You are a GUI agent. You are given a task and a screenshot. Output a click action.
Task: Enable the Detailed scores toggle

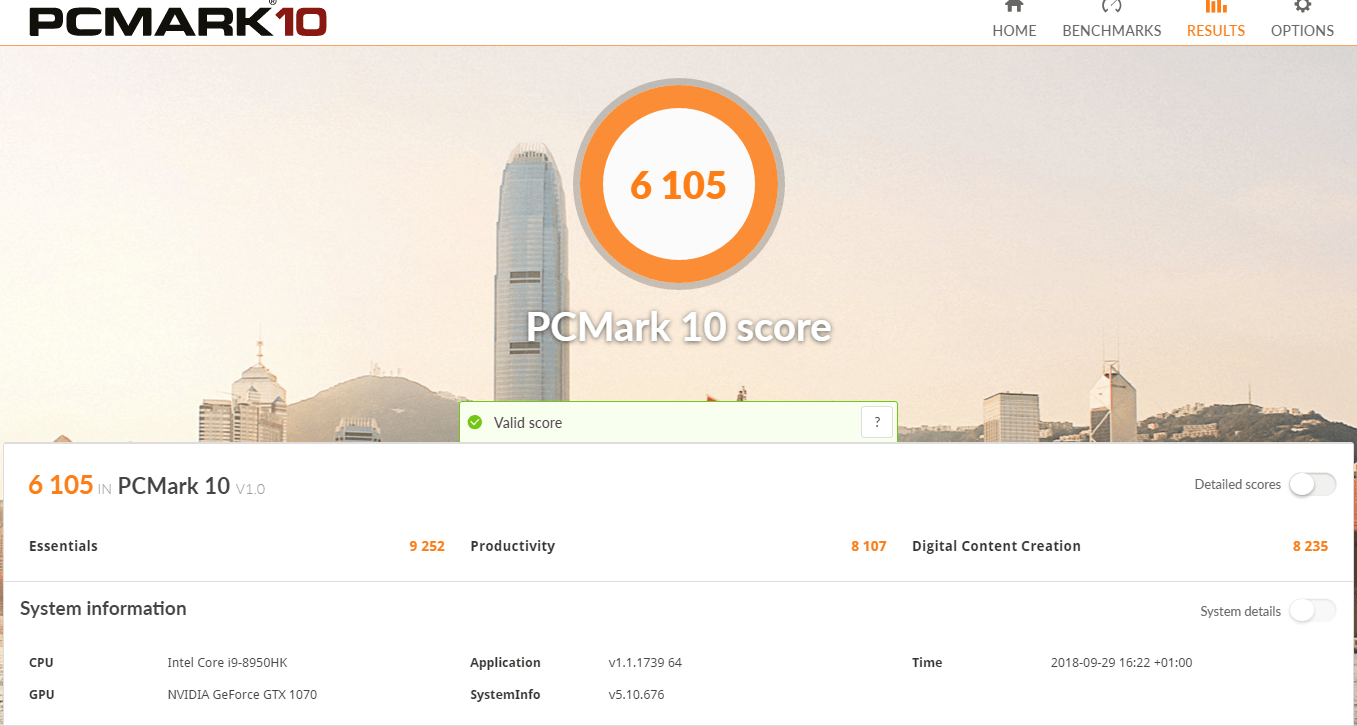pos(1311,485)
